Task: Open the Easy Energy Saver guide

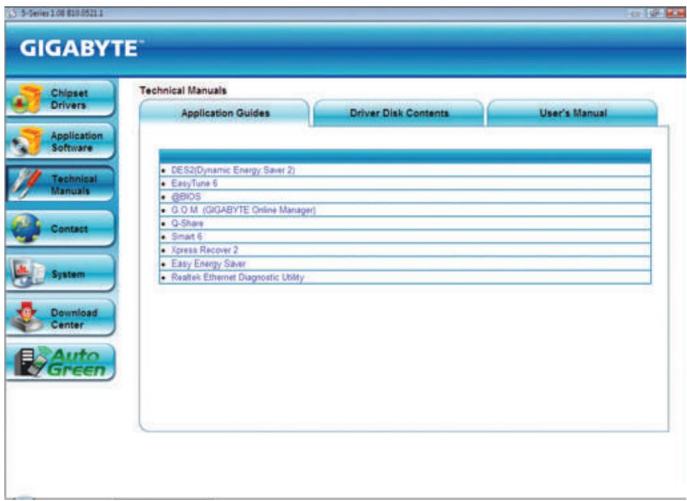Action: pyautogui.click(x=209, y=263)
